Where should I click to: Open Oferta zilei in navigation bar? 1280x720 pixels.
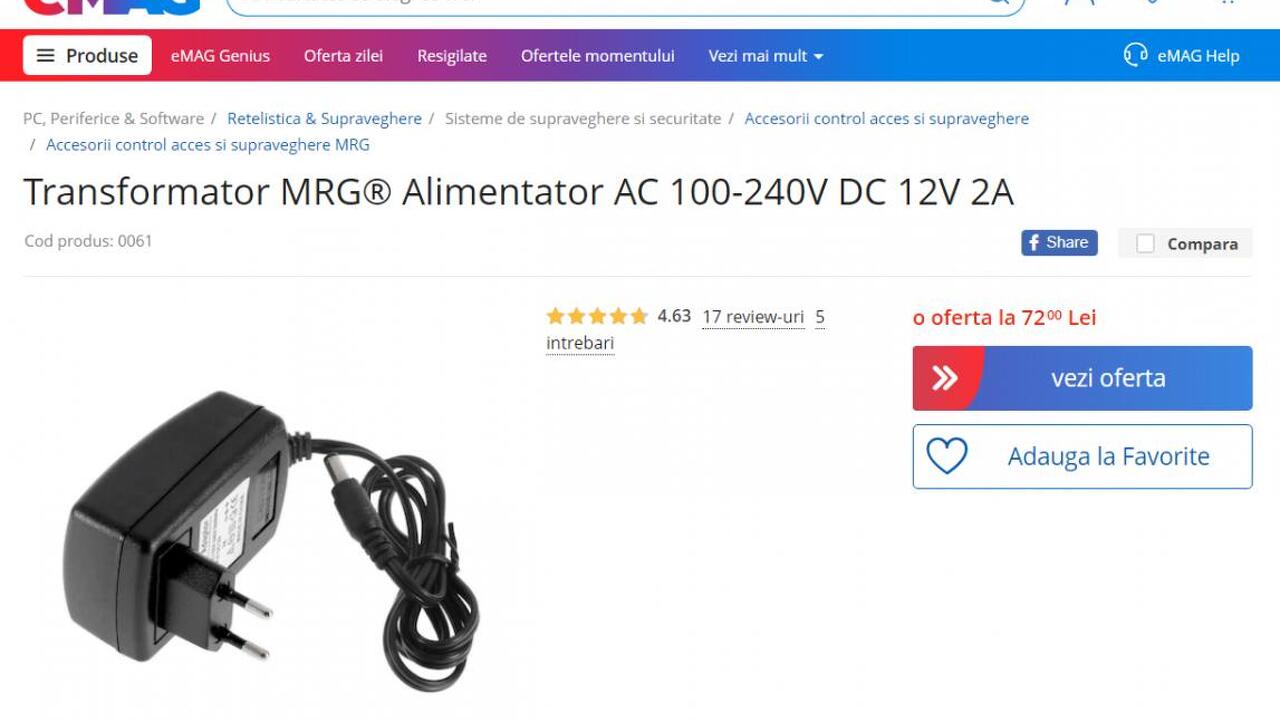coord(343,56)
